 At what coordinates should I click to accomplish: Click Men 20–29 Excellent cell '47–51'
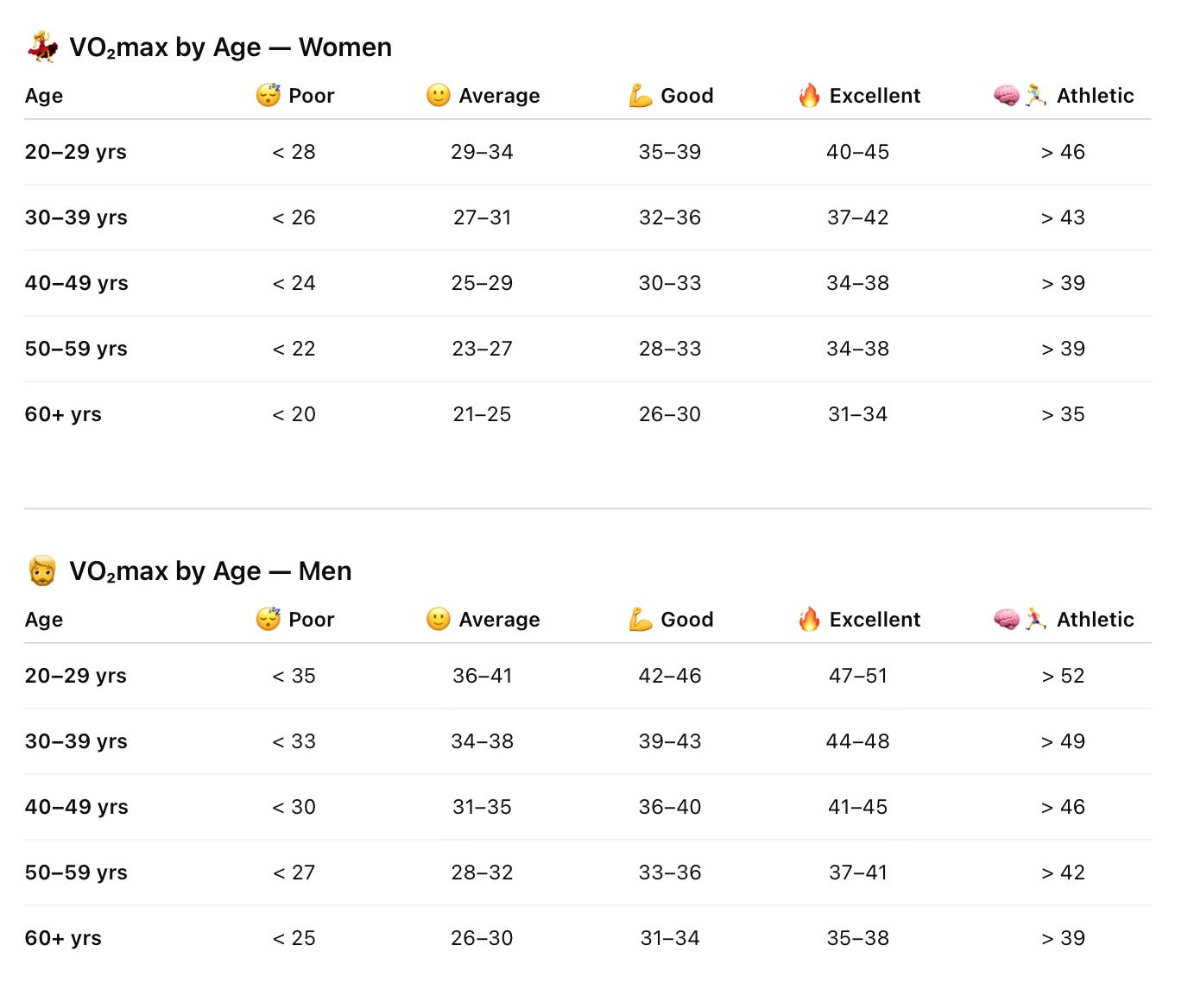click(857, 676)
